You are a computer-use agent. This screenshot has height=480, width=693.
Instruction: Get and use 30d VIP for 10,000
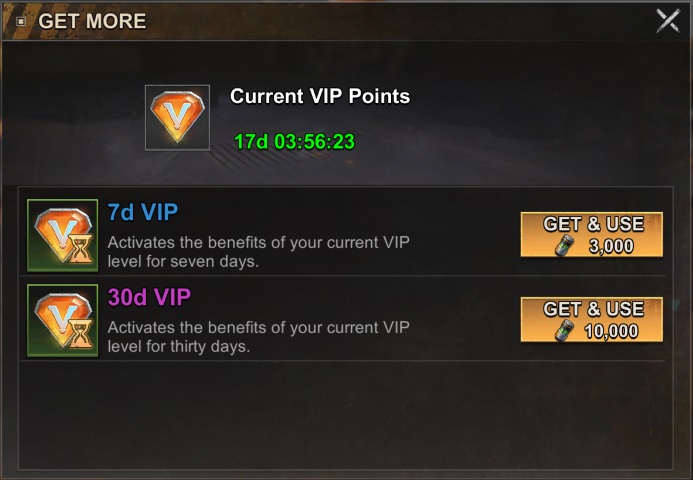[x=592, y=319]
